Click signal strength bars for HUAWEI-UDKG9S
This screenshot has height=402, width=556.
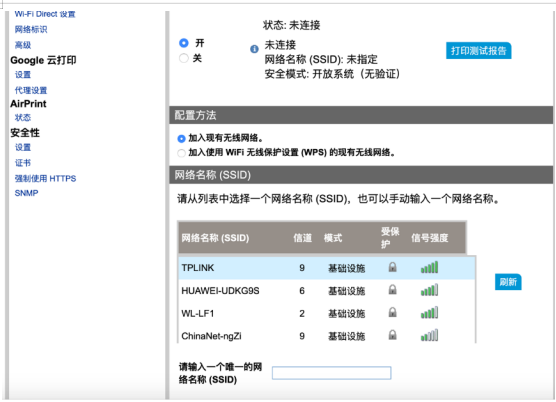(x=429, y=290)
